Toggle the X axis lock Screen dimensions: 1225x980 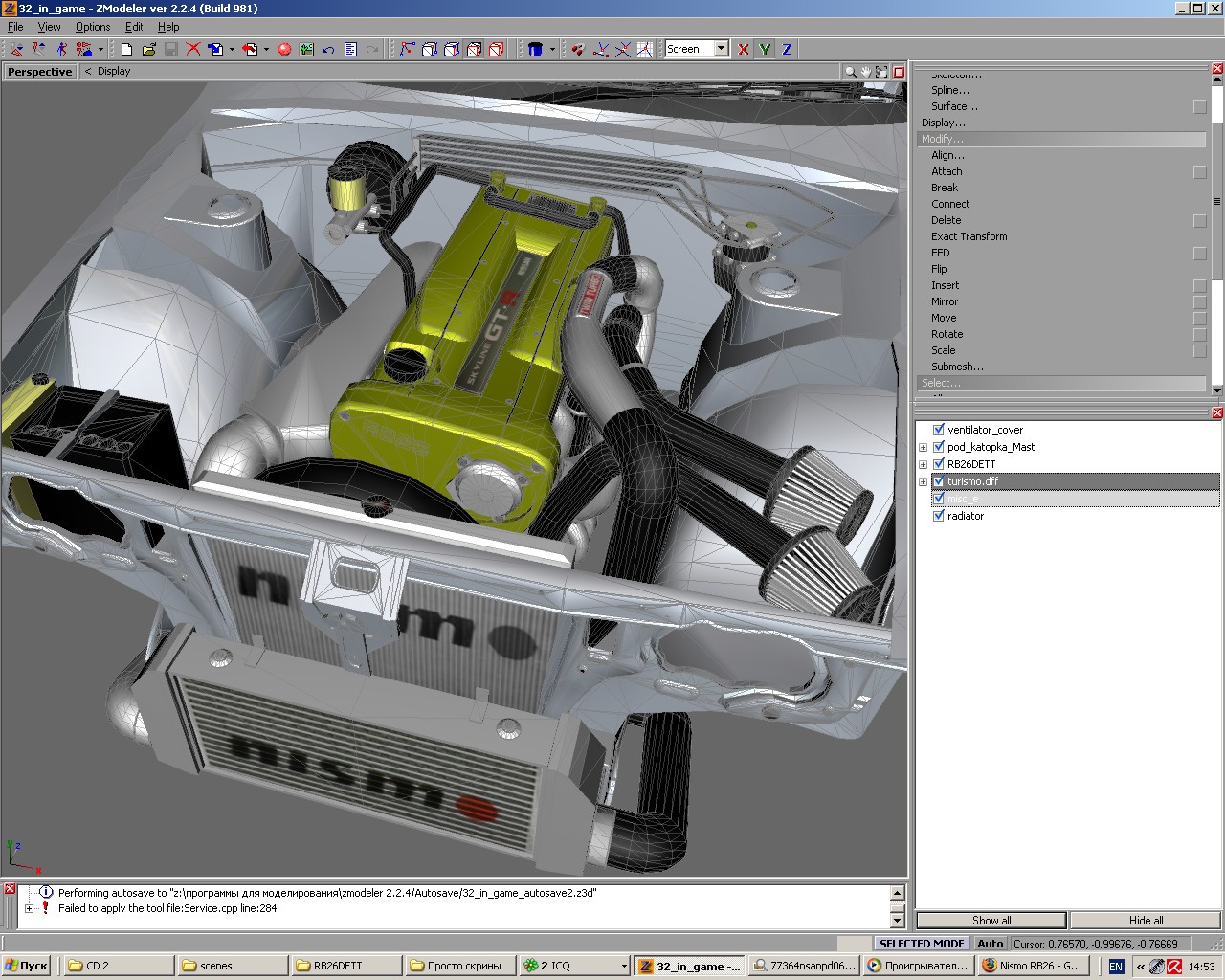(x=744, y=49)
